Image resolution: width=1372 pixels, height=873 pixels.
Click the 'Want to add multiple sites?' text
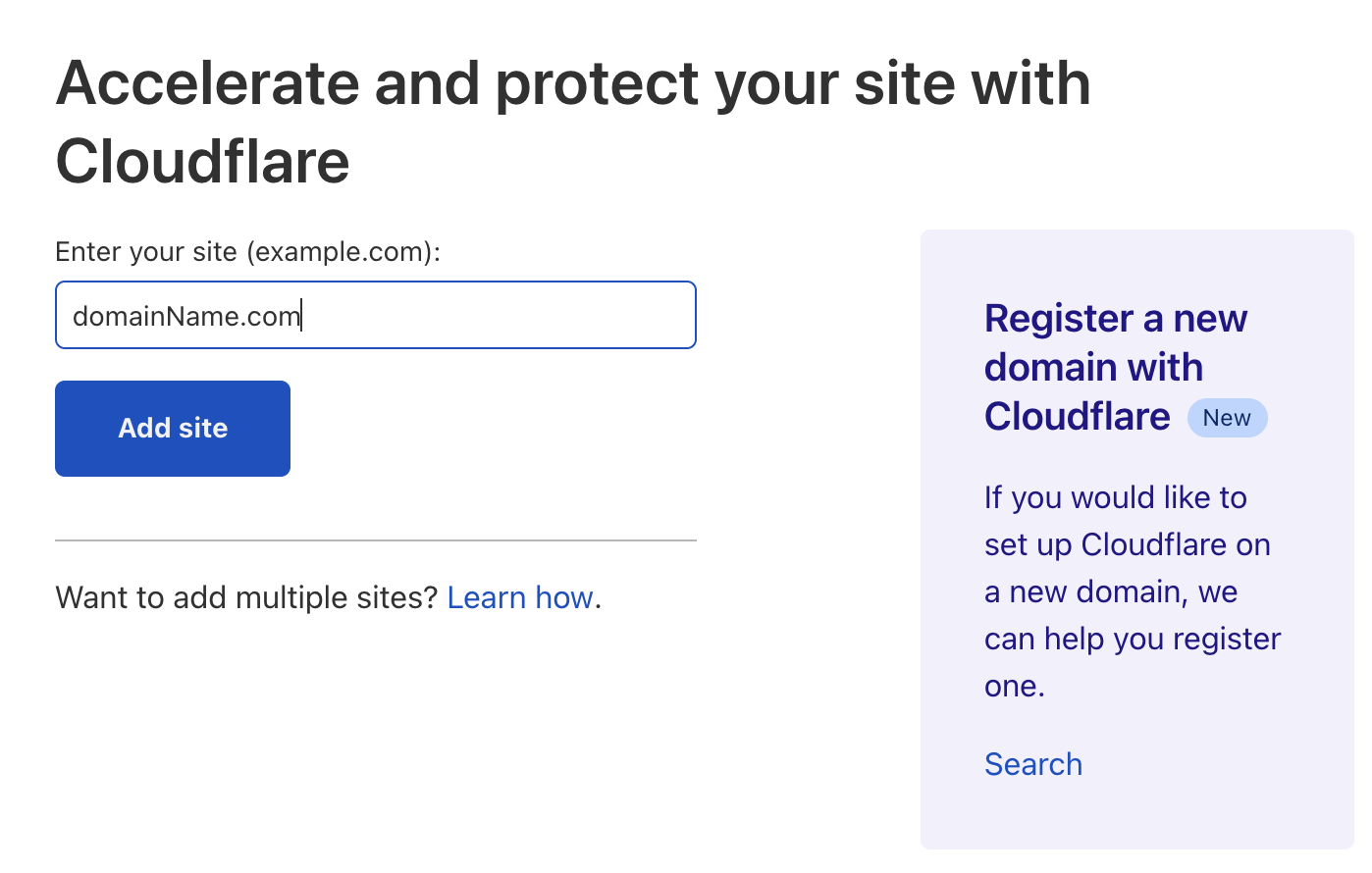[x=246, y=597]
